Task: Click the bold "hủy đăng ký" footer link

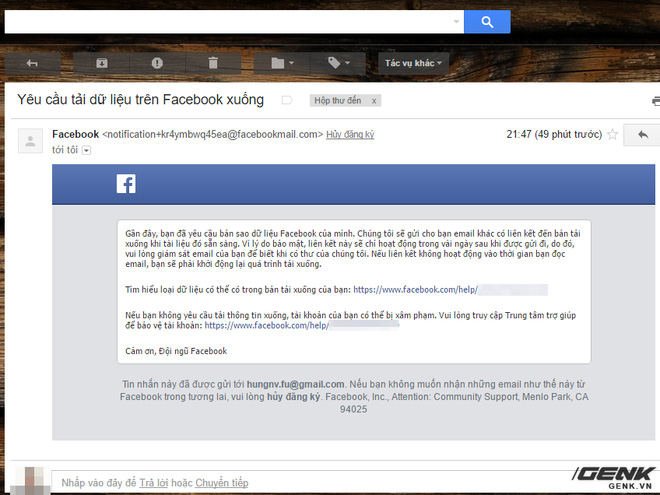Action: 293,397
